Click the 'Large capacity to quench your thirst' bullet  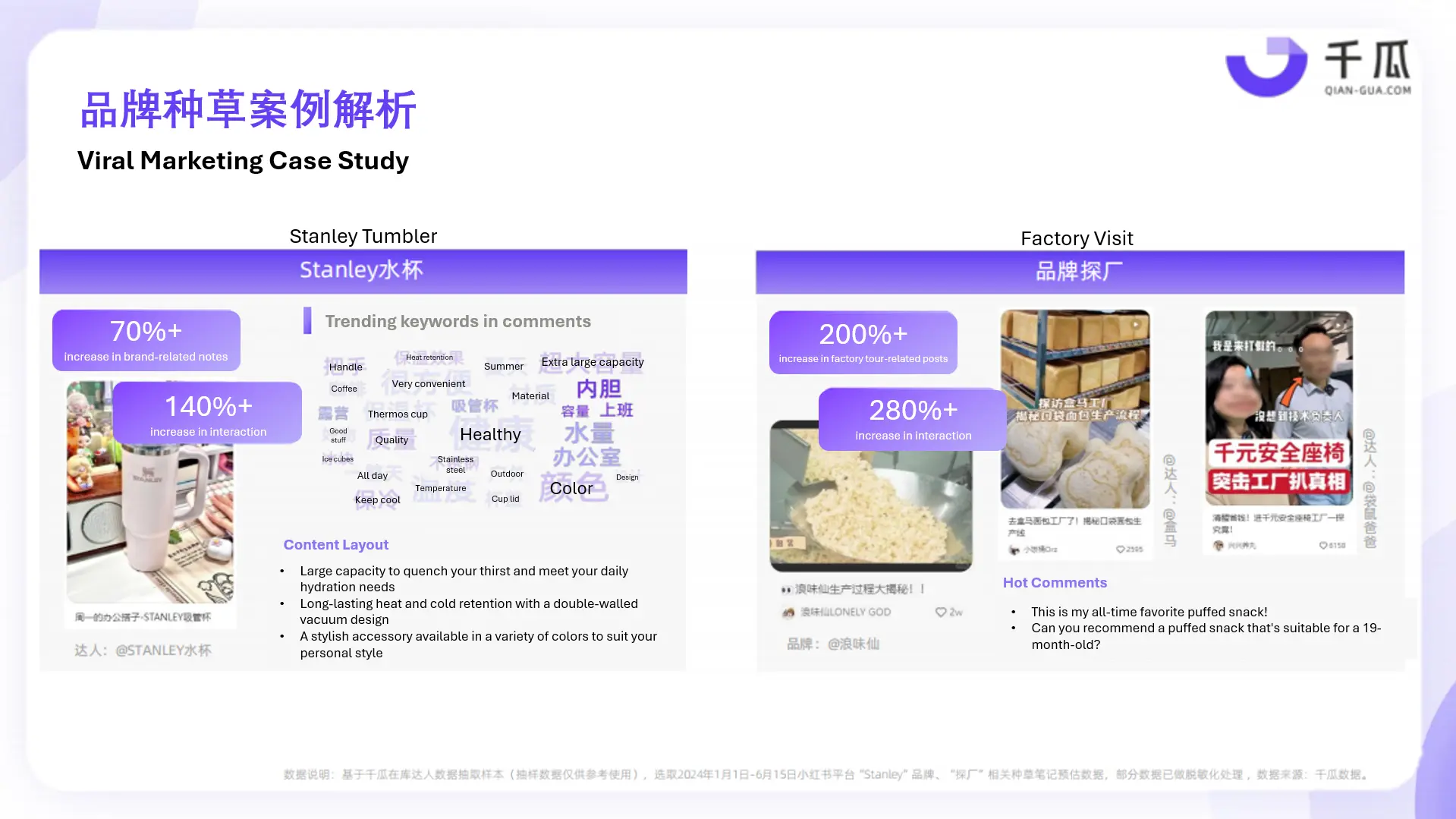click(x=464, y=579)
